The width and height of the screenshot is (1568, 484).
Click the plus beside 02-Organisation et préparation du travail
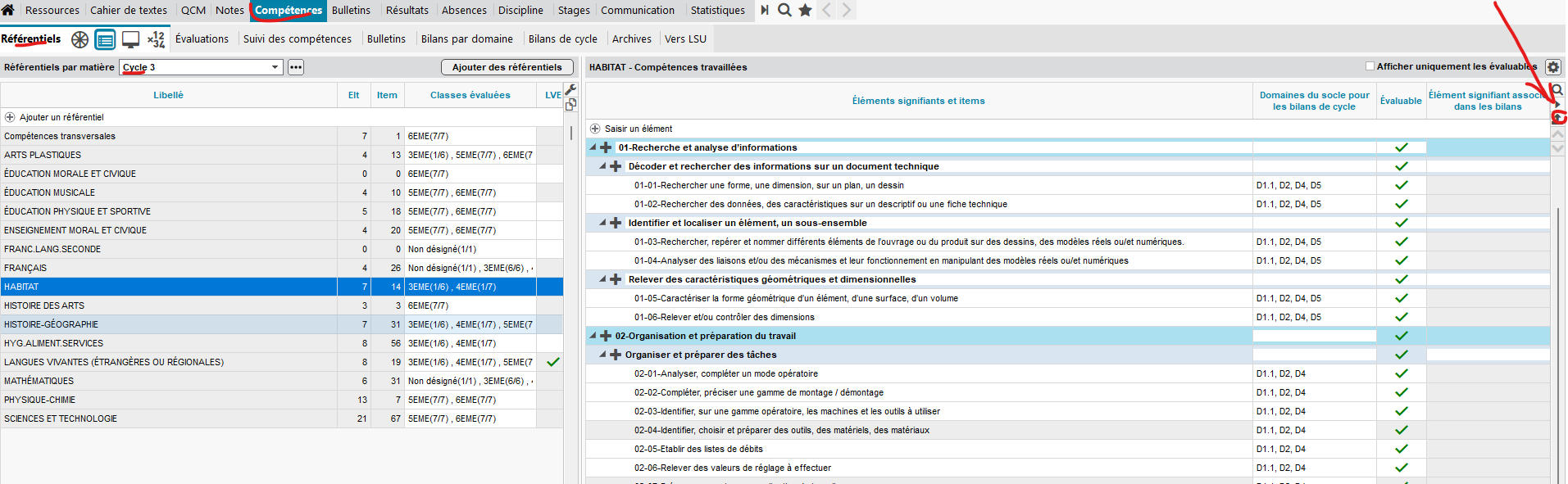tap(606, 336)
